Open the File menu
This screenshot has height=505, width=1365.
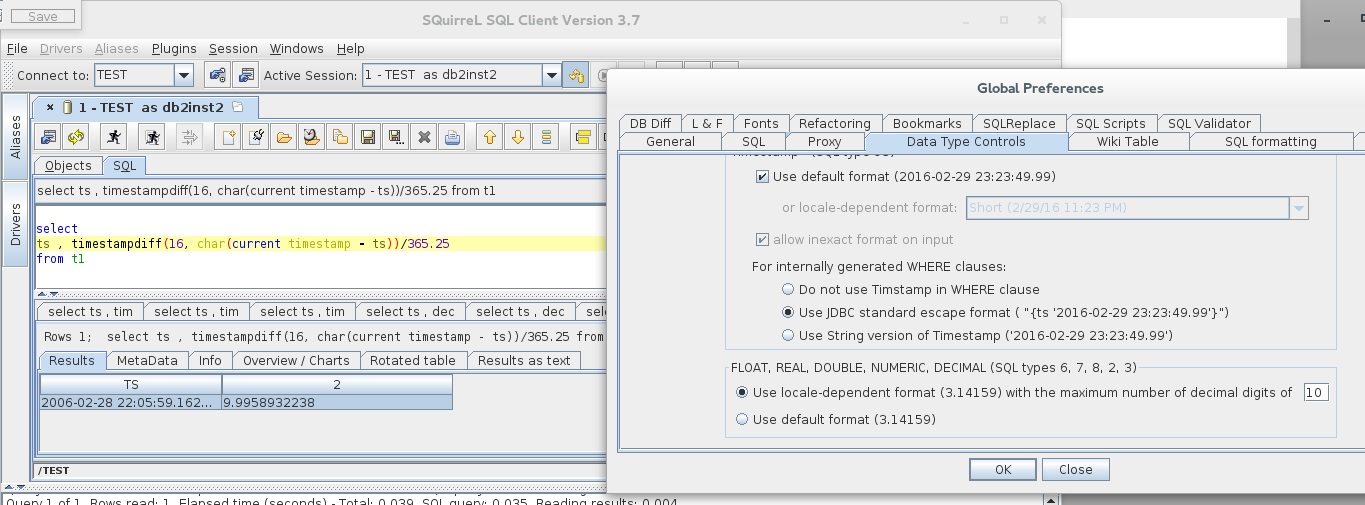click(x=17, y=48)
